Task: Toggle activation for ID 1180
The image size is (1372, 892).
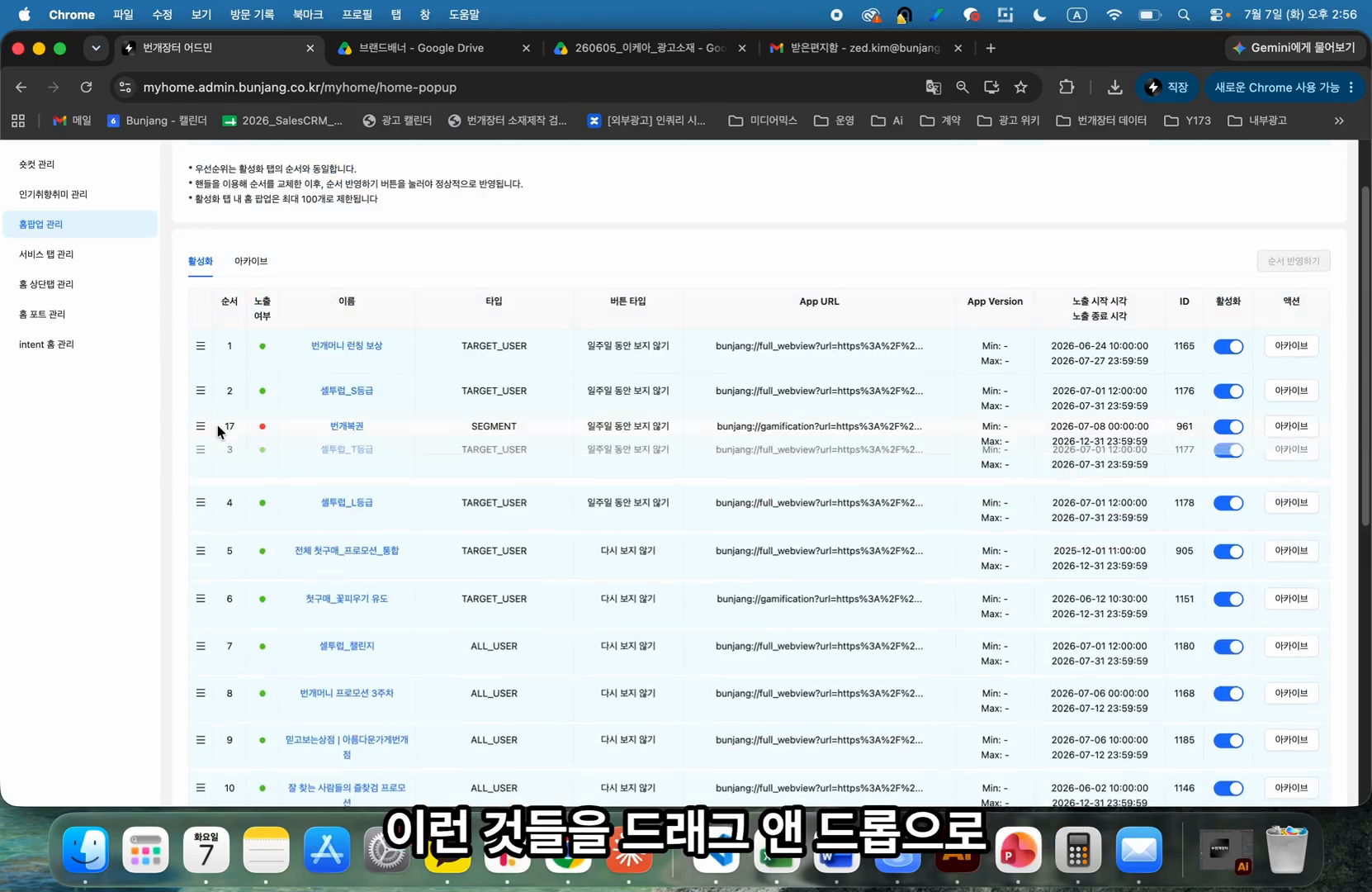Action: click(1228, 647)
